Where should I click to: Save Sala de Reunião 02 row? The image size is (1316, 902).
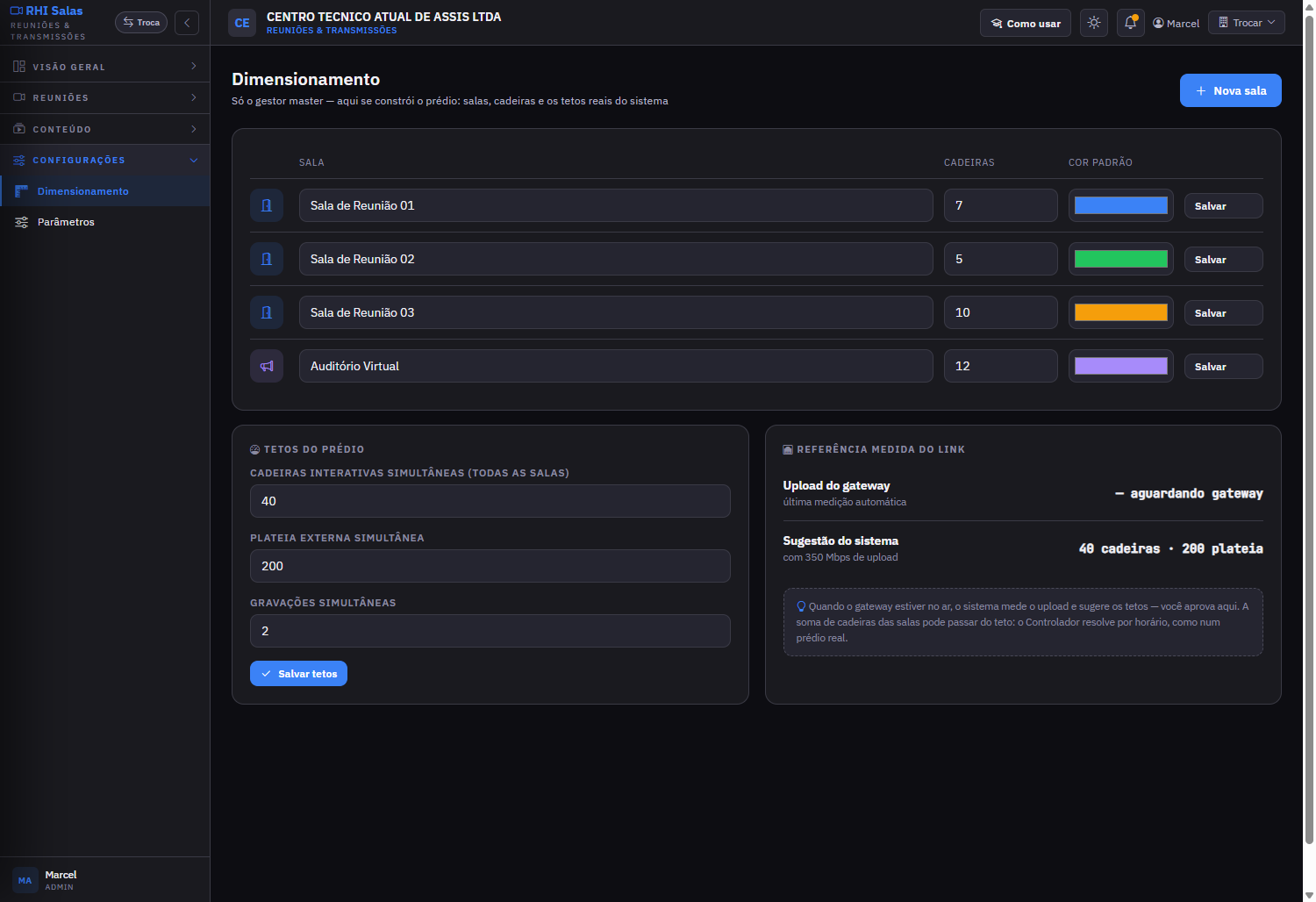pyautogui.click(x=1224, y=260)
